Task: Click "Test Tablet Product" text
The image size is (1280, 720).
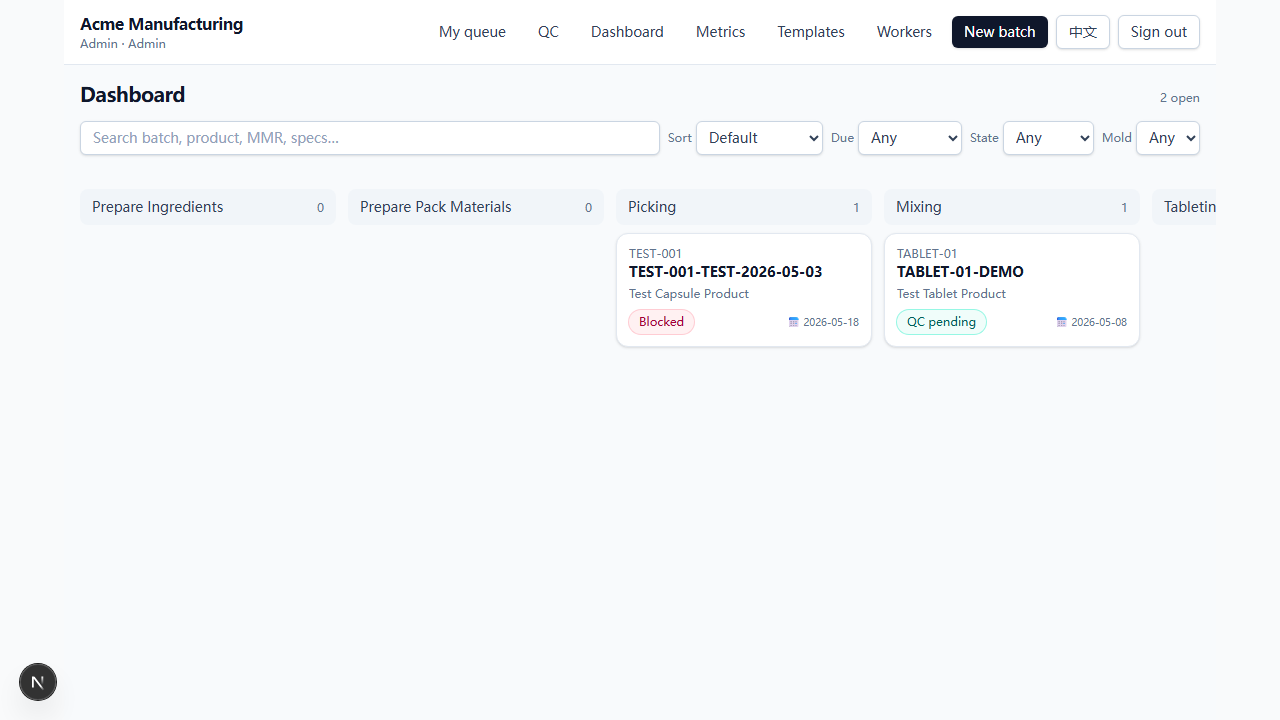Action: [951, 294]
